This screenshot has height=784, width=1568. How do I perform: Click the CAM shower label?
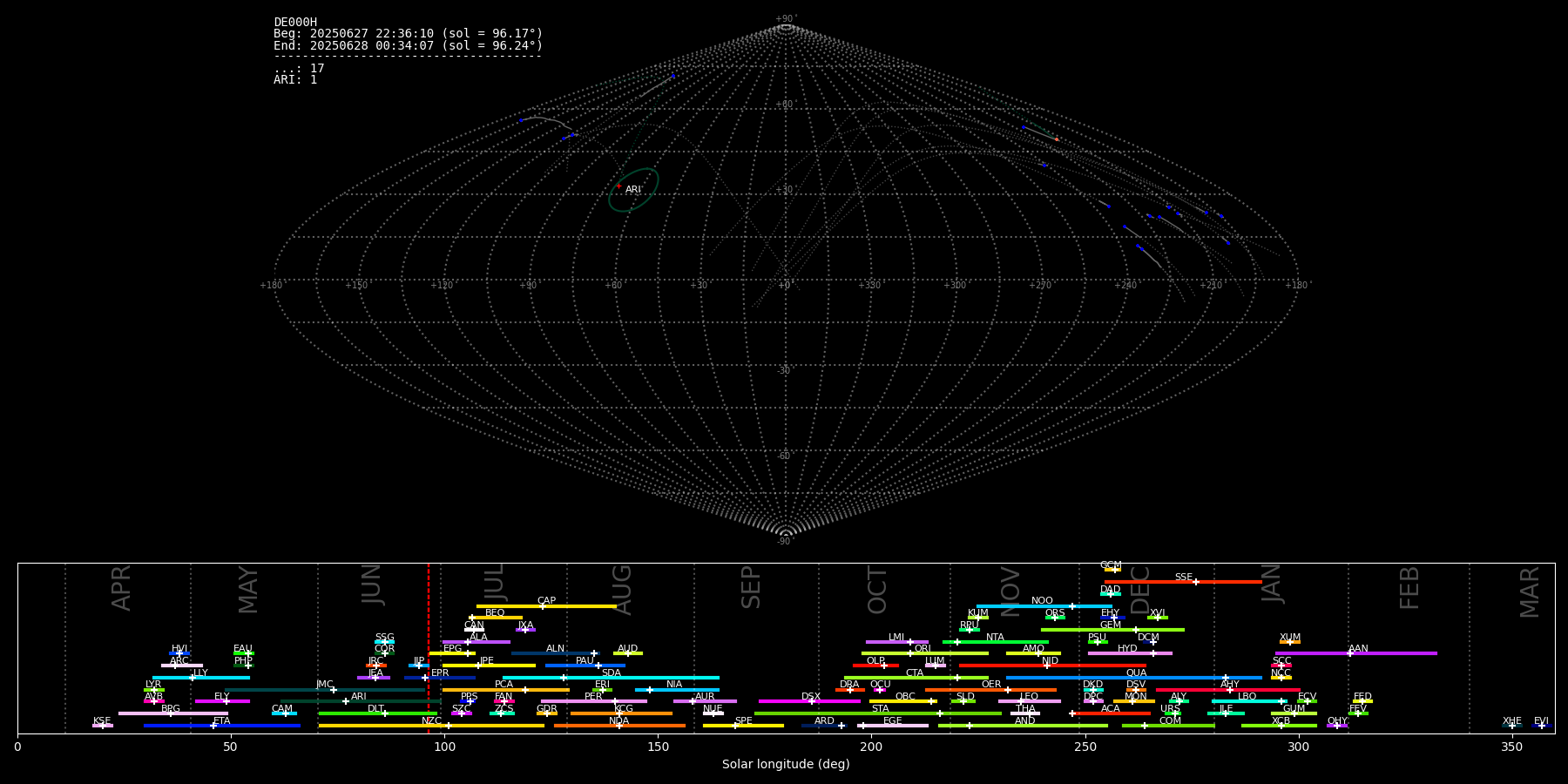click(x=282, y=709)
